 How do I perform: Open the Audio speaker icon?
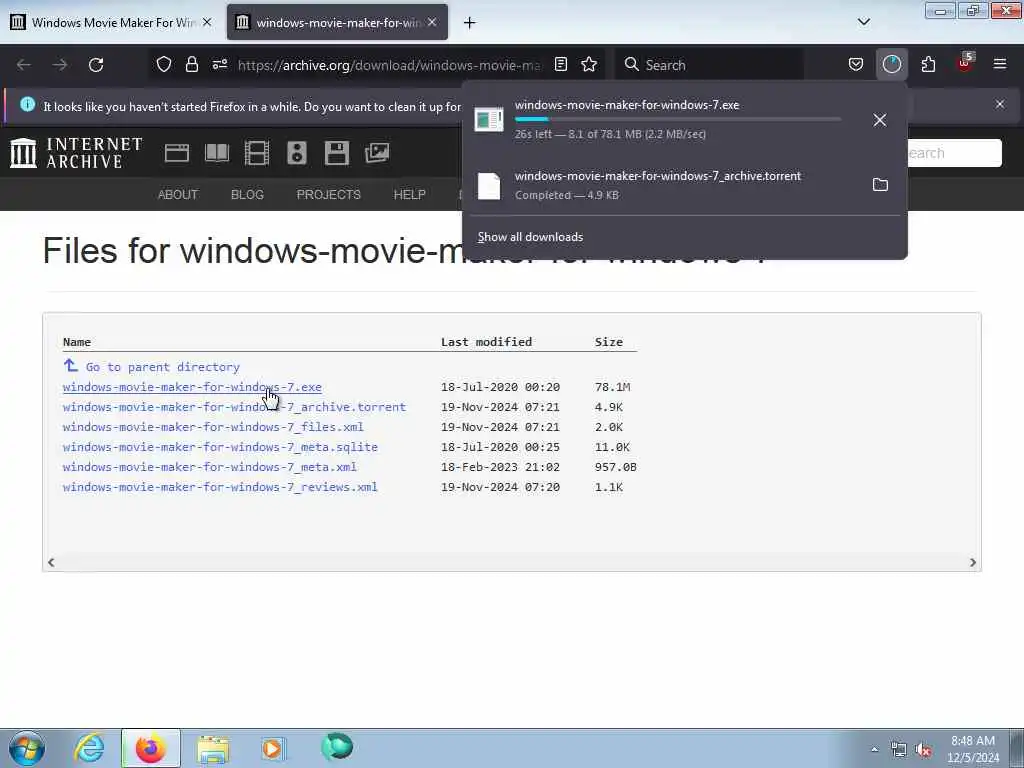pyautogui.click(x=296, y=153)
